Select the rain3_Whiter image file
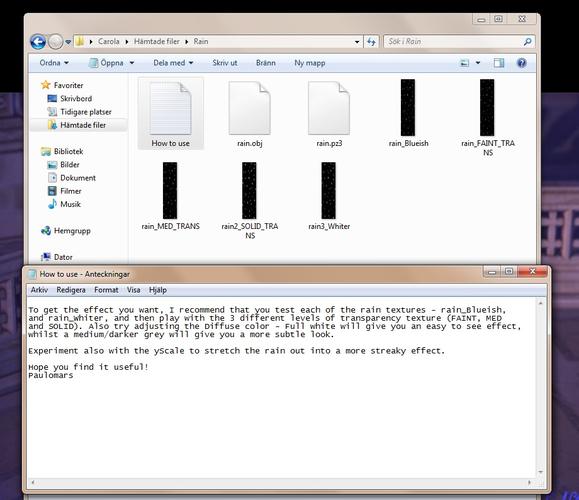This screenshot has height=500, width=579. tap(329, 196)
